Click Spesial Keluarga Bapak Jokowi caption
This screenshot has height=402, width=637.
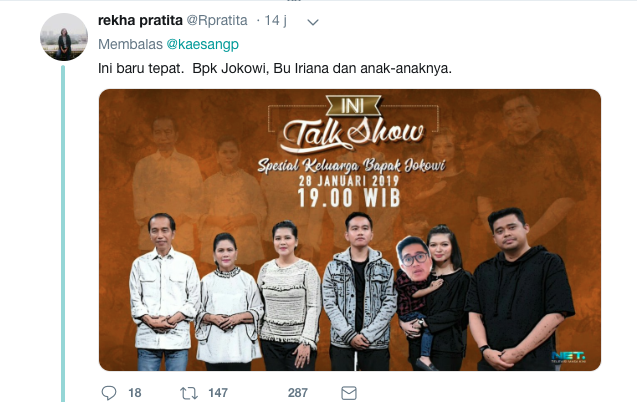tap(352, 166)
